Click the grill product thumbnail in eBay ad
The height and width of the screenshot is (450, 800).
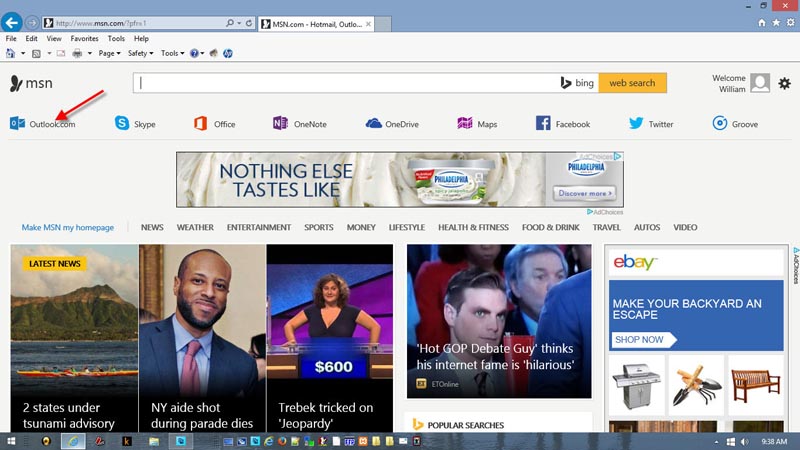636,385
